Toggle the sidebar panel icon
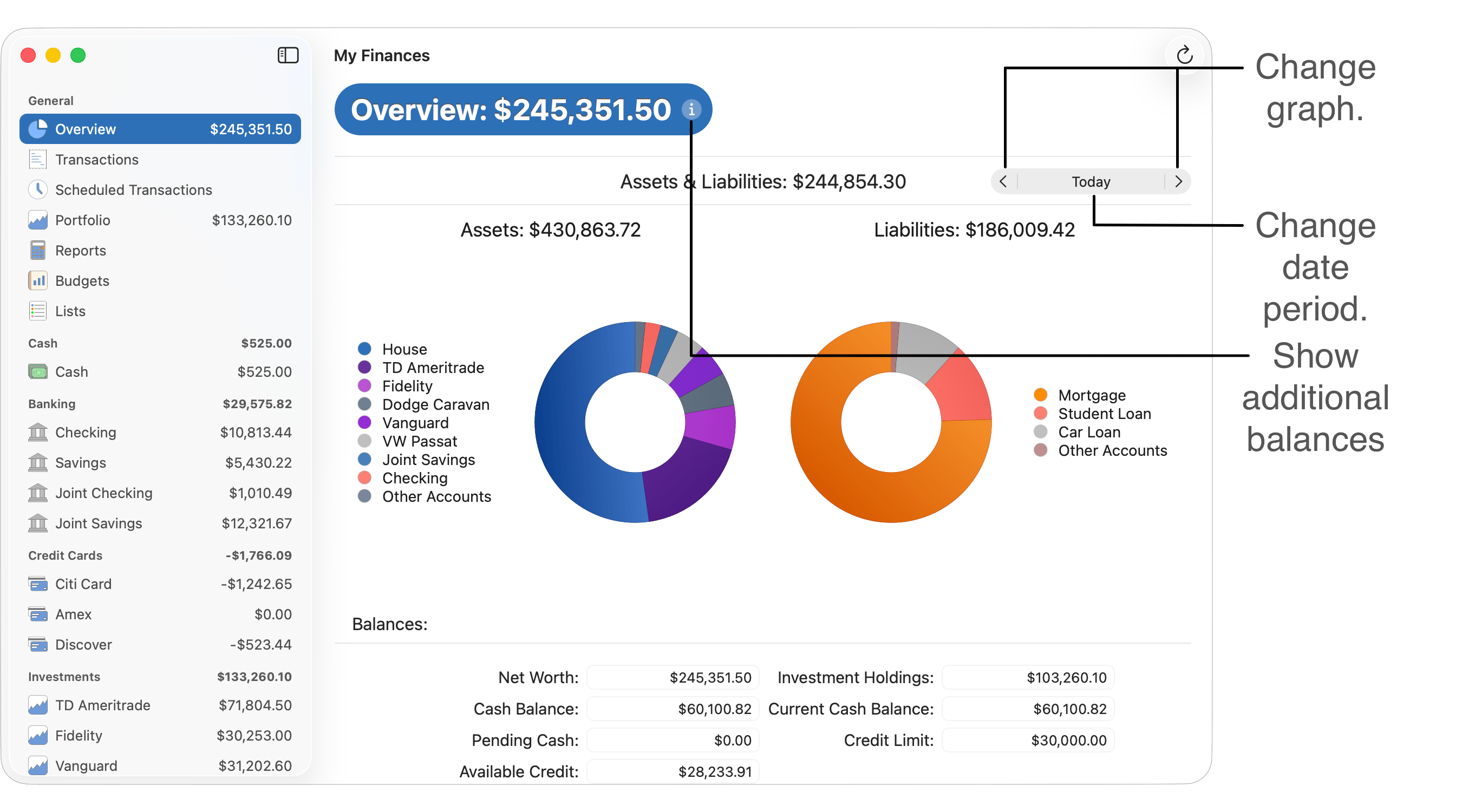 [x=288, y=55]
